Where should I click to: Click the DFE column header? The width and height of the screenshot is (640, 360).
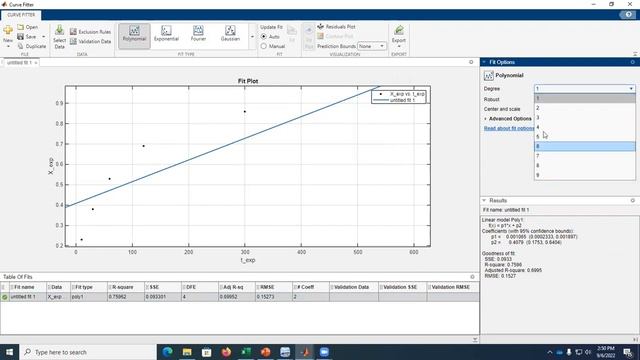click(200, 287)
